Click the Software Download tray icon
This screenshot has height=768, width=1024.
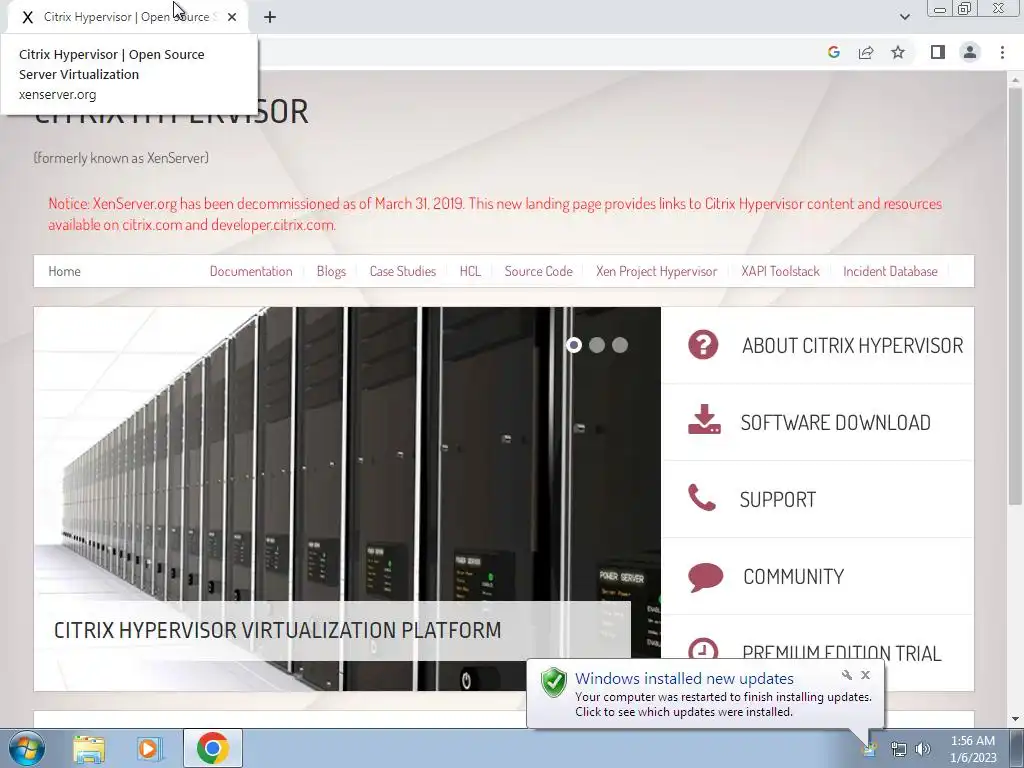704,420
